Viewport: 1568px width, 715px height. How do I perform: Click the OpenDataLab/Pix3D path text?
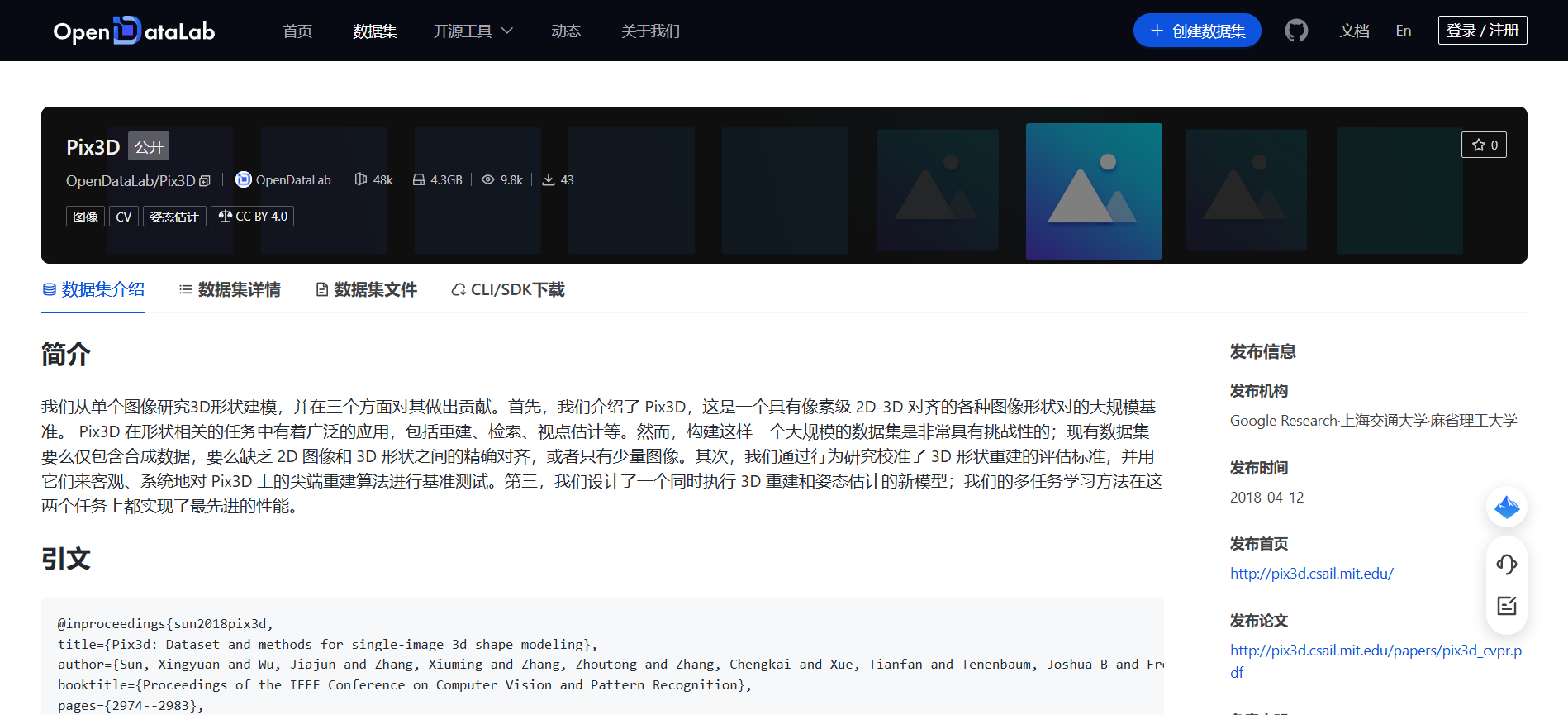pyautogui.click(x=131, y=181)
